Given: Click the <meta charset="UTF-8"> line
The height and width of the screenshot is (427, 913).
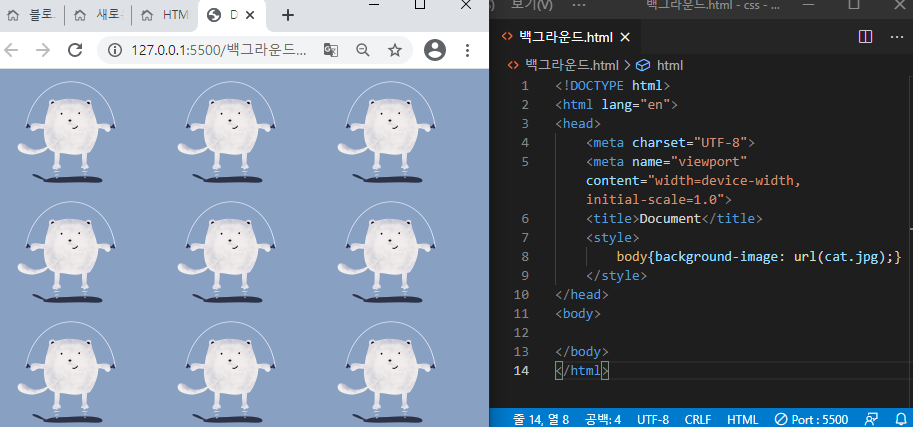Looking at the screenshot, I should (x=670, y=143).
